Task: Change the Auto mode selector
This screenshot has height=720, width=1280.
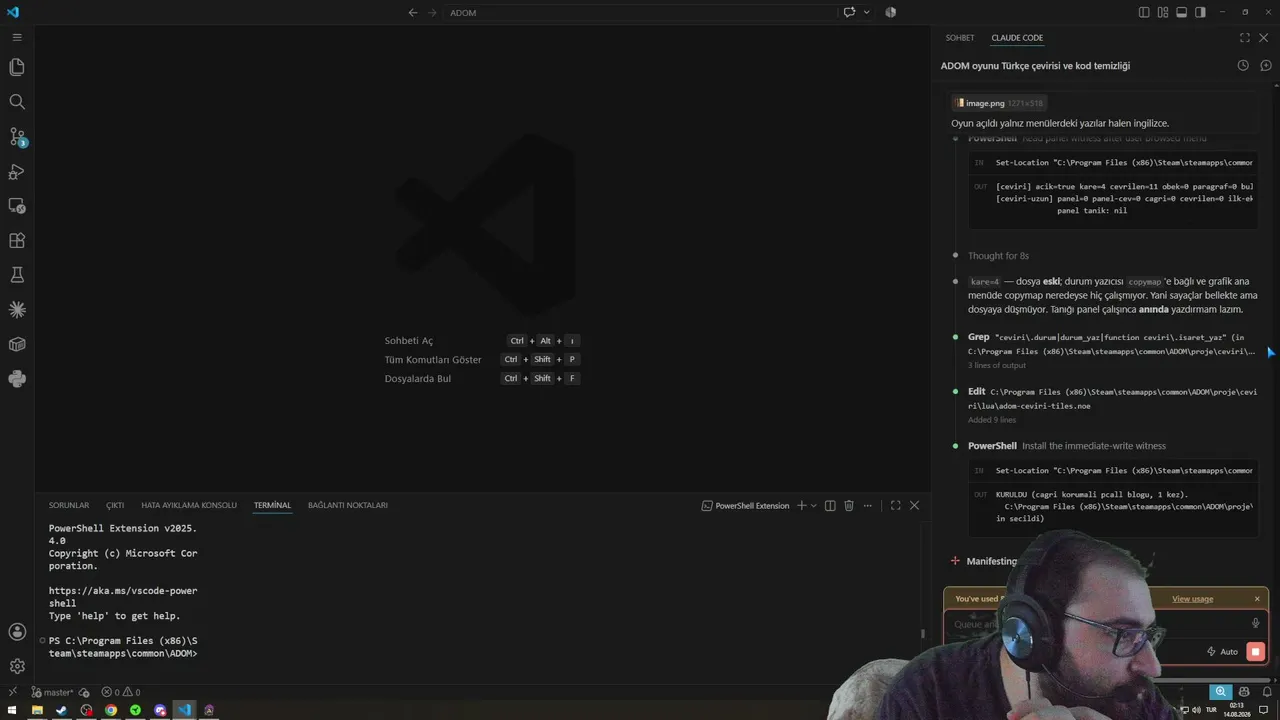Action: click(1222, 652)
